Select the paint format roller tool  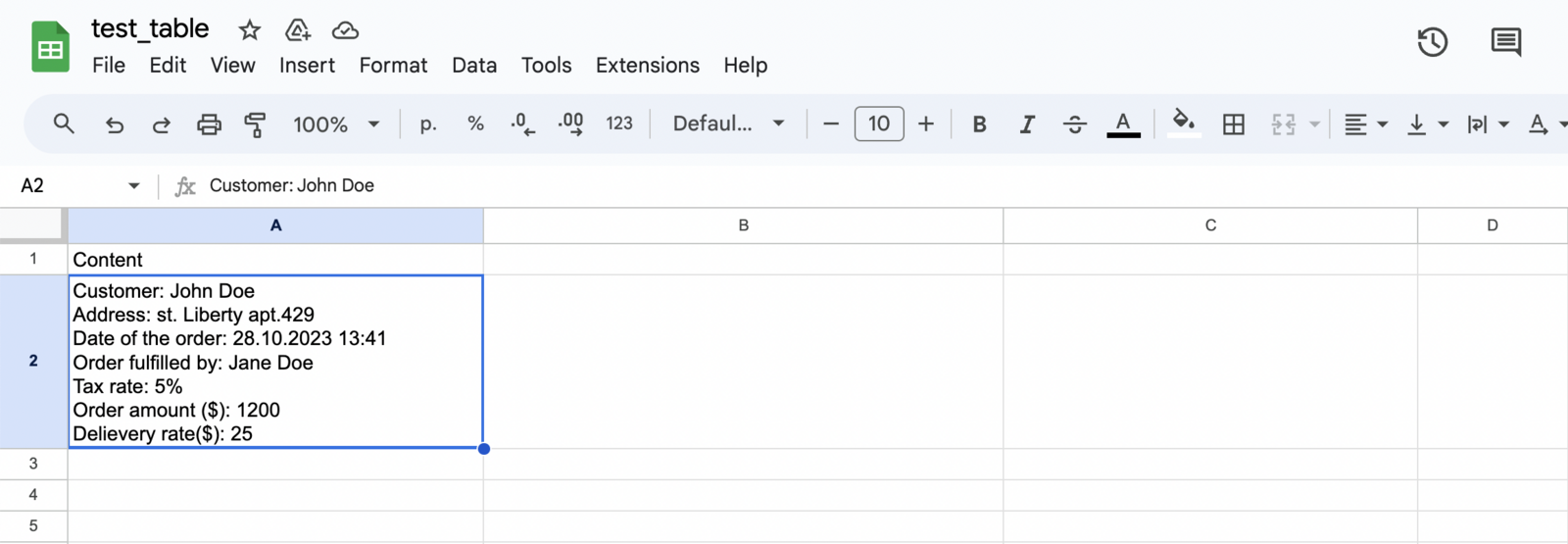point(256,124)
